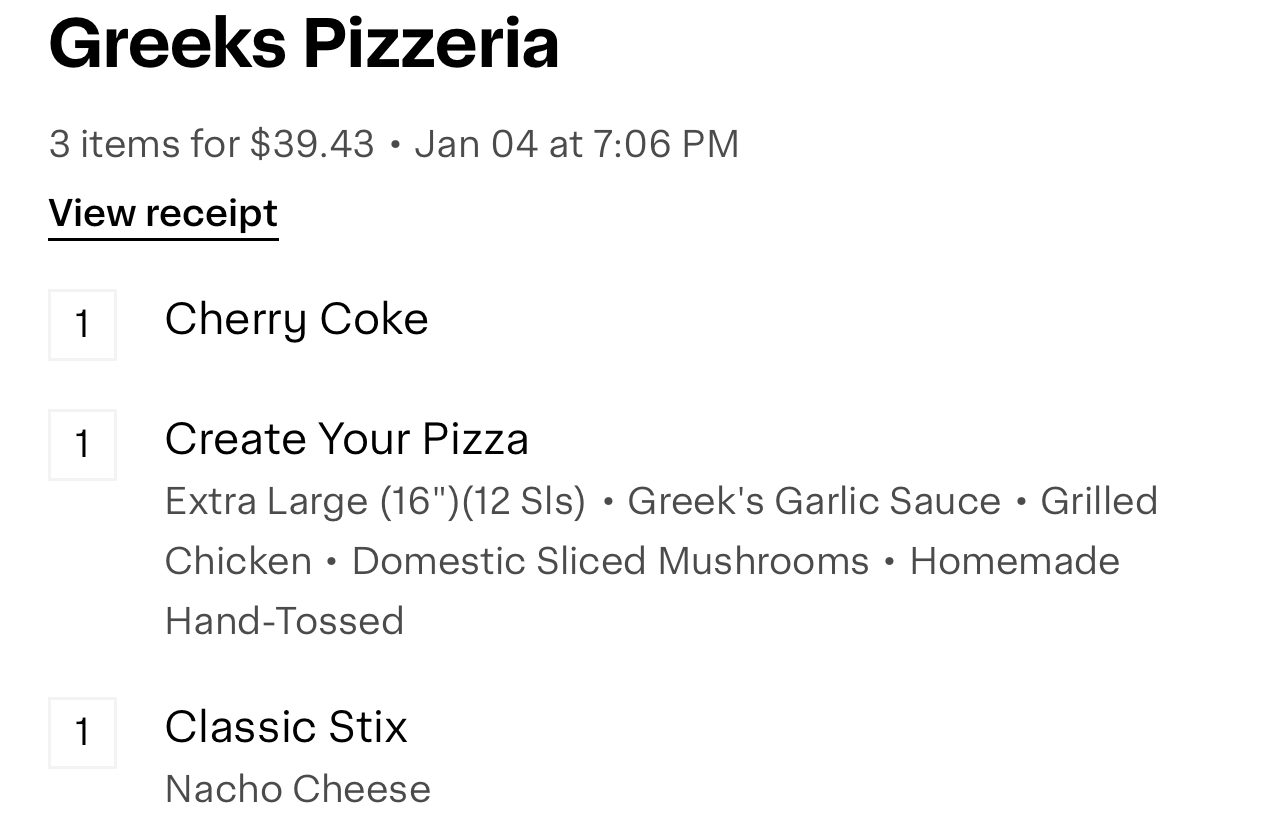Click the word Grilled in pizza details
The image size is (1284, 839).
coord(1098,501)
